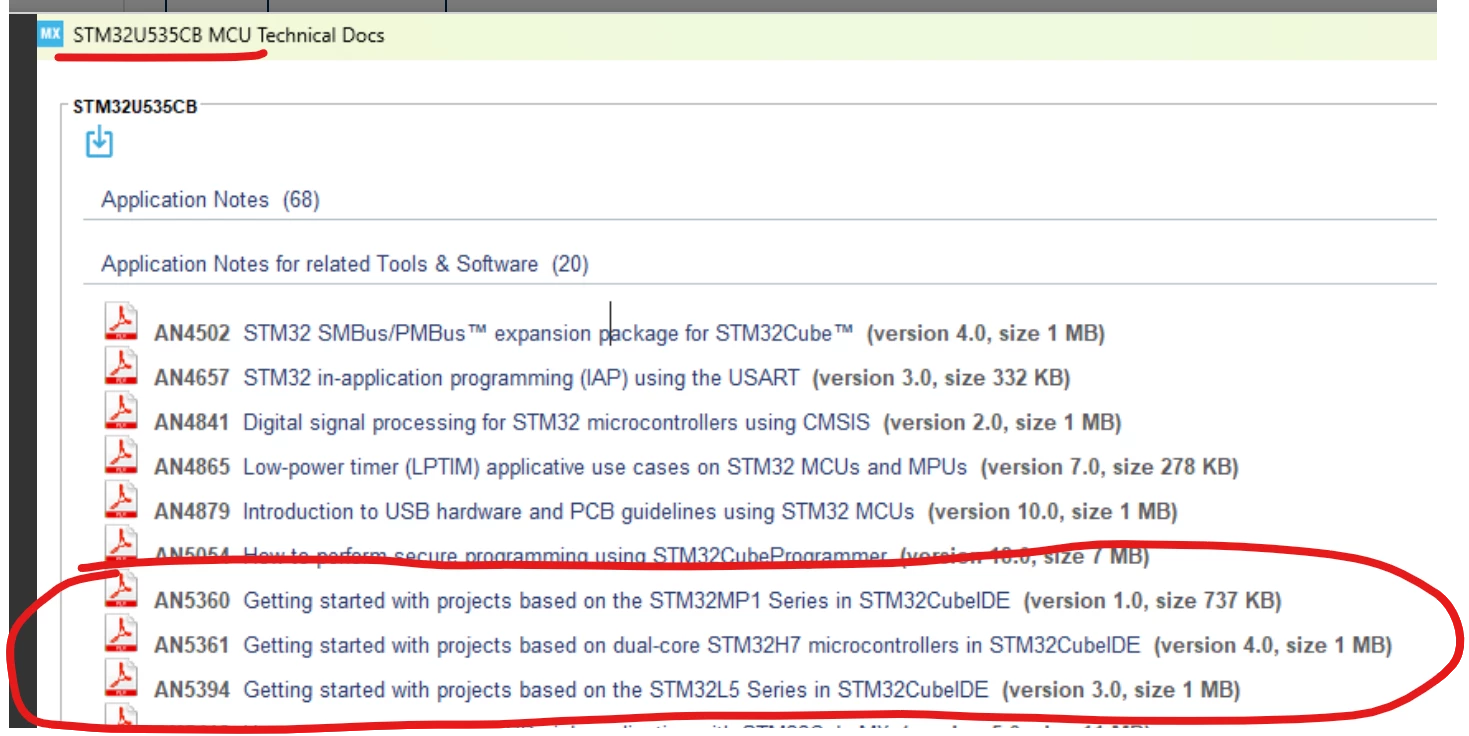The height and width of the screenshot is (736, 1469).
Task: Open the Low-power timer (LPTIM) use cases note
Action: (605, 467)
